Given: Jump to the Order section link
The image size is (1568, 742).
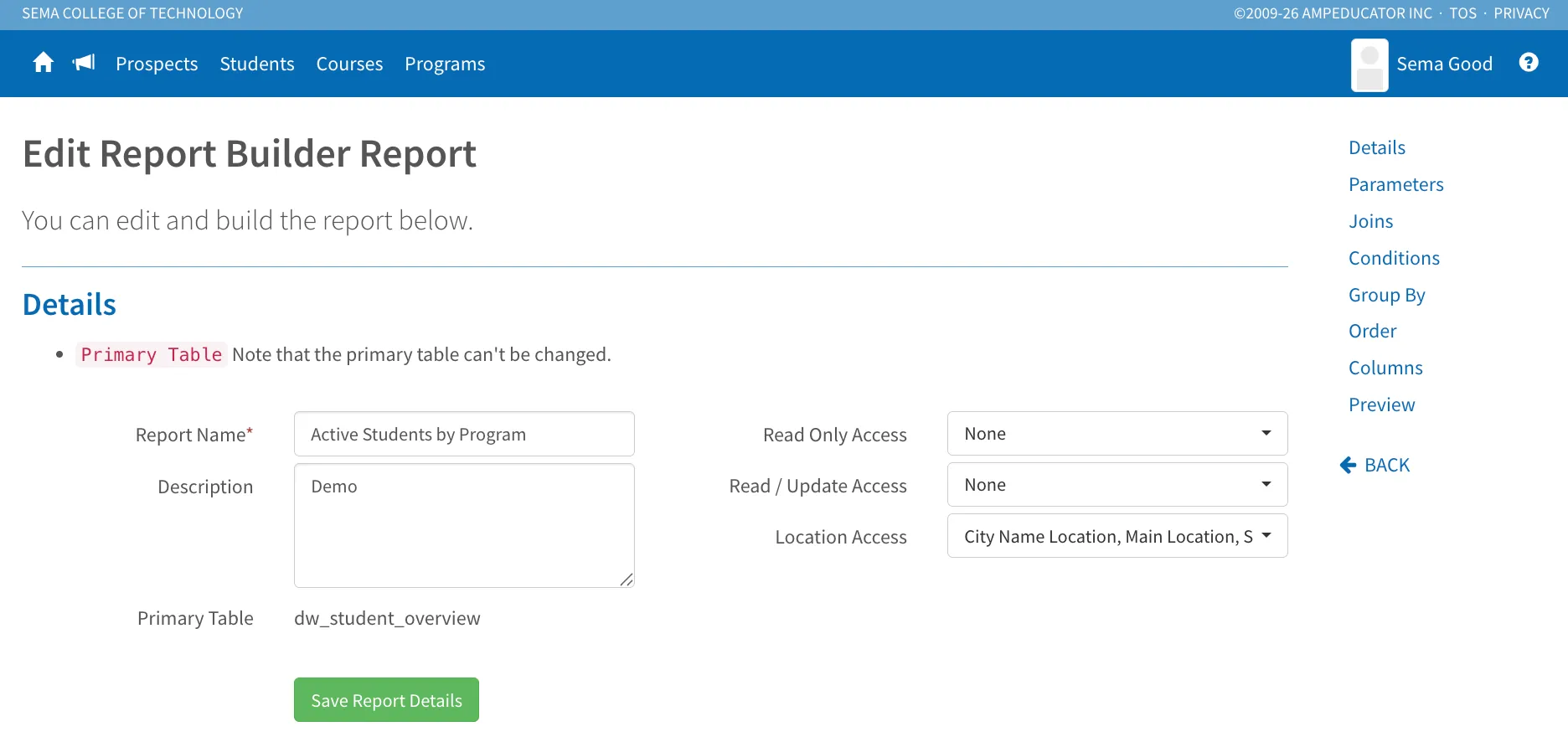Looking at the screenshot, I should pyautogui.click(x=1373, y=331).
